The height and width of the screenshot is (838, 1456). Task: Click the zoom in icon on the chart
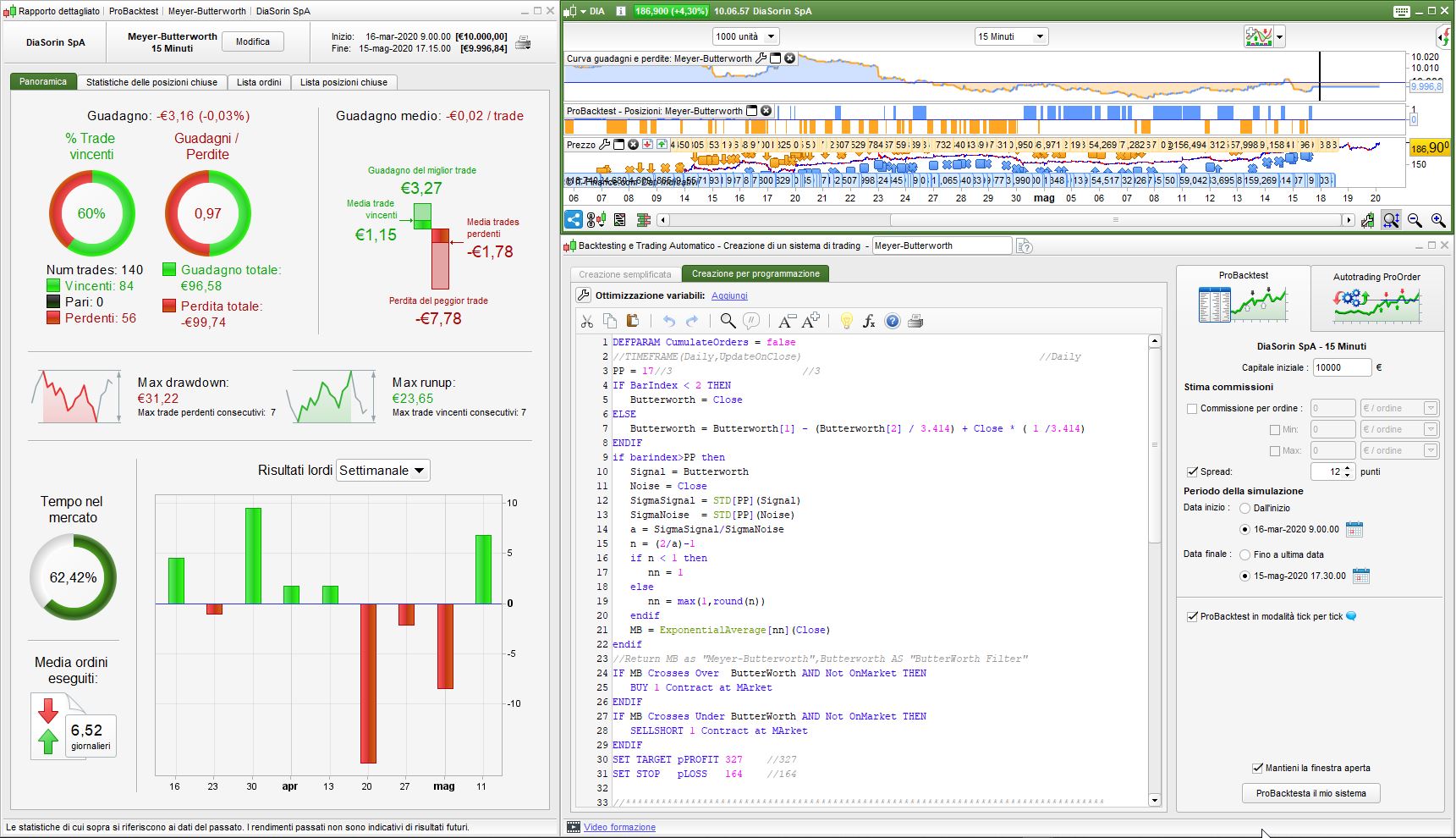pyautogui.click(x=1437, y=220)
